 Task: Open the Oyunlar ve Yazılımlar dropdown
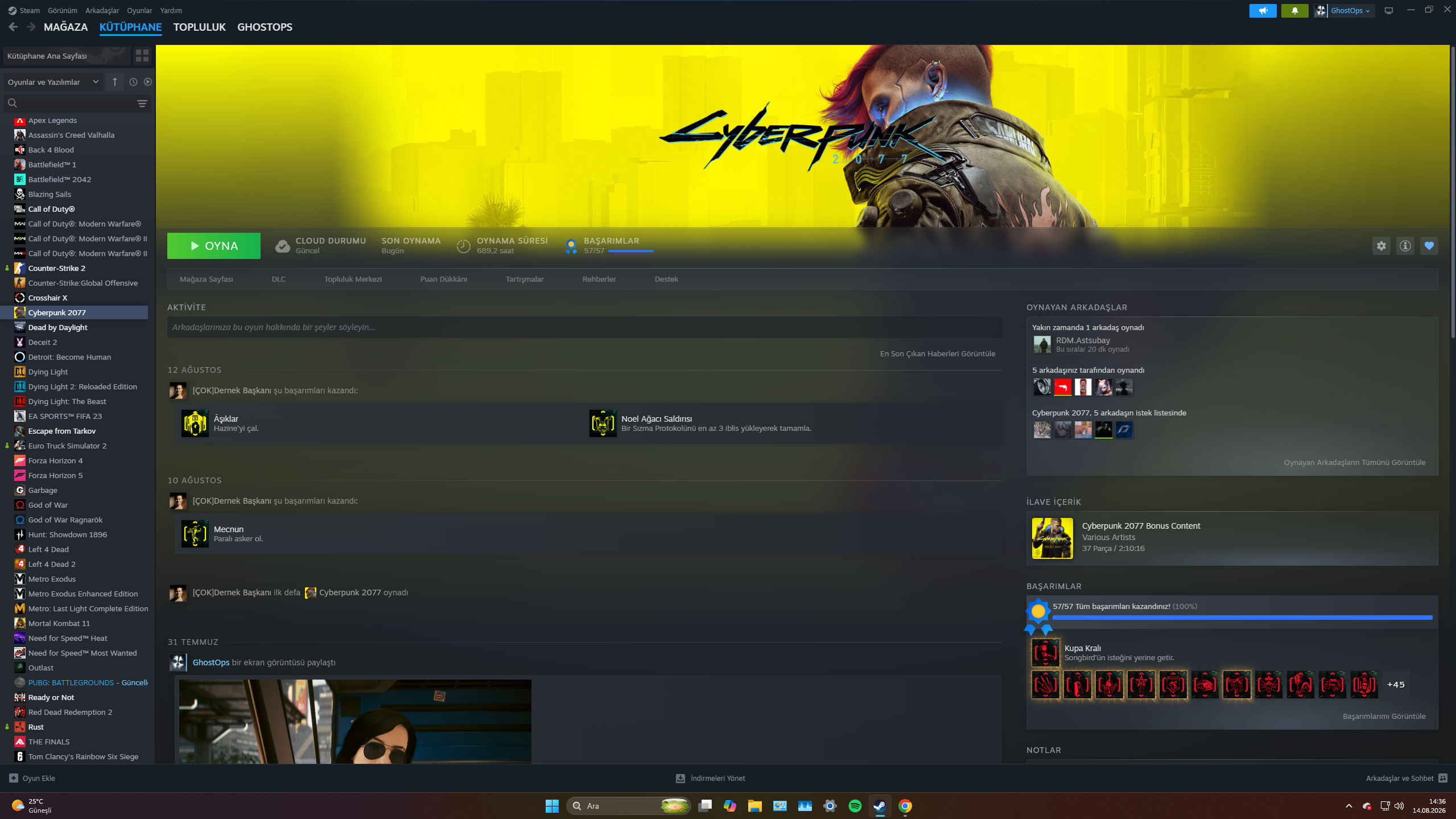click(53, 82)
